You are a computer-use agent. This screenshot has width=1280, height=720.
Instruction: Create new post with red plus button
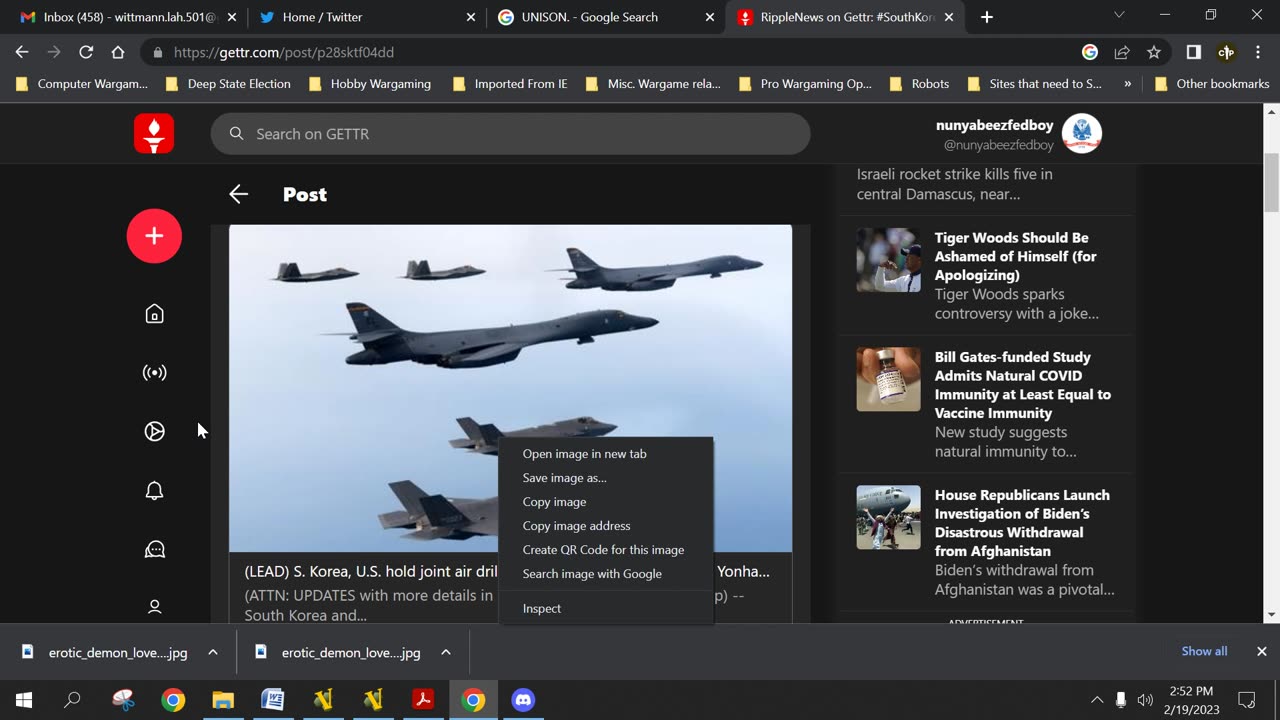point(154,236)
